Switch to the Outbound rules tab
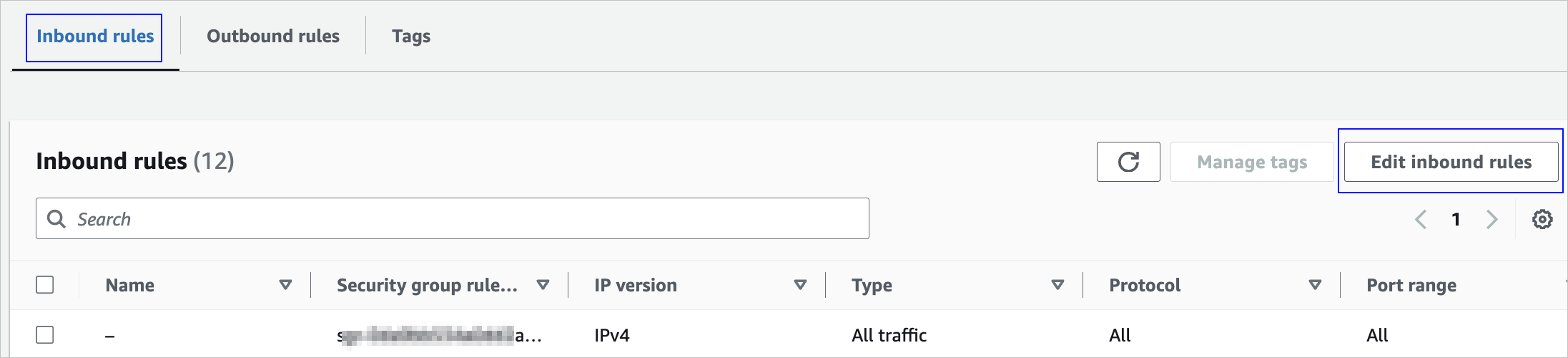Image resolution: width=1568 pixels, height=358 pixels. pos(272,37)
